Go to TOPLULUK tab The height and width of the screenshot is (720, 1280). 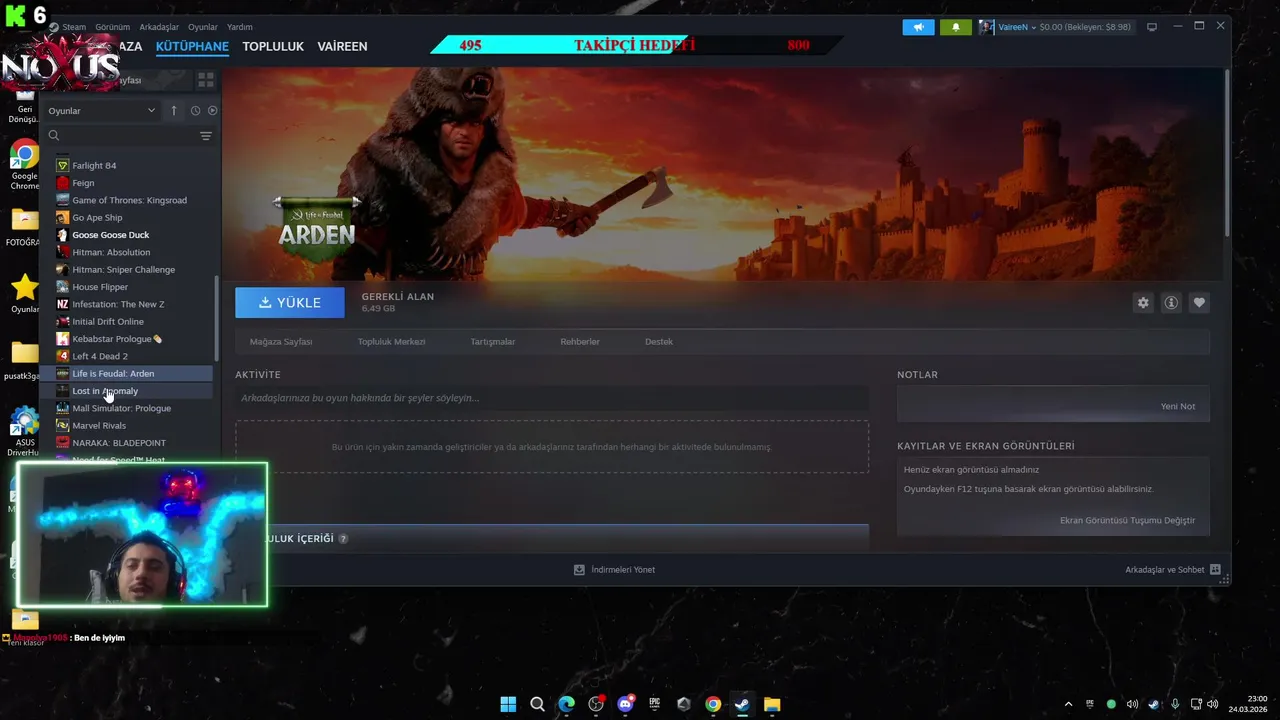tap(273, 46)
